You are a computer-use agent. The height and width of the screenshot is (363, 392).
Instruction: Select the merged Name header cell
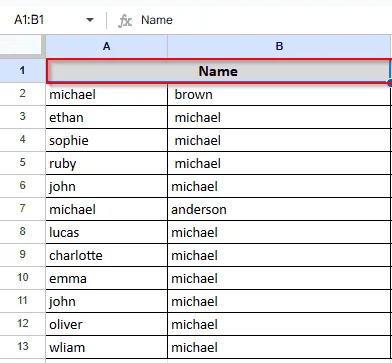(218, 71)
